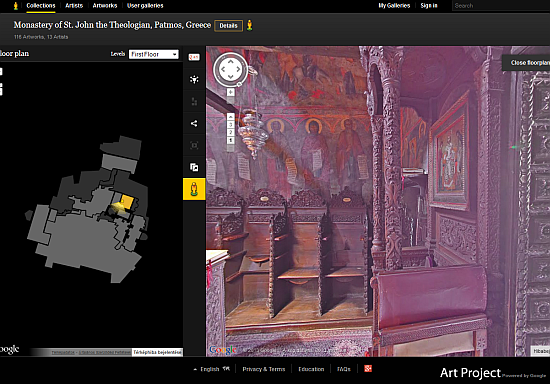Click the zoom in plus button
Image resolution: width=550 pixels, height=384 pixels.
[x=230, y=92]
